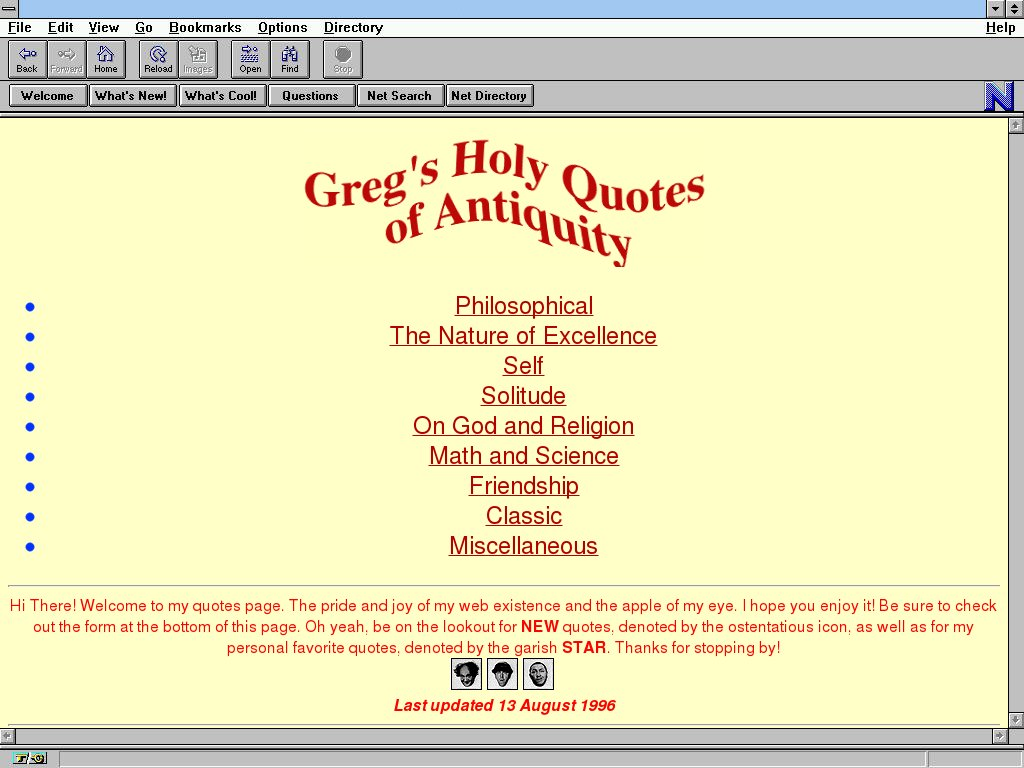Click the Images toolbar icon
1024x768 pixels.
(x=197, y=59)
